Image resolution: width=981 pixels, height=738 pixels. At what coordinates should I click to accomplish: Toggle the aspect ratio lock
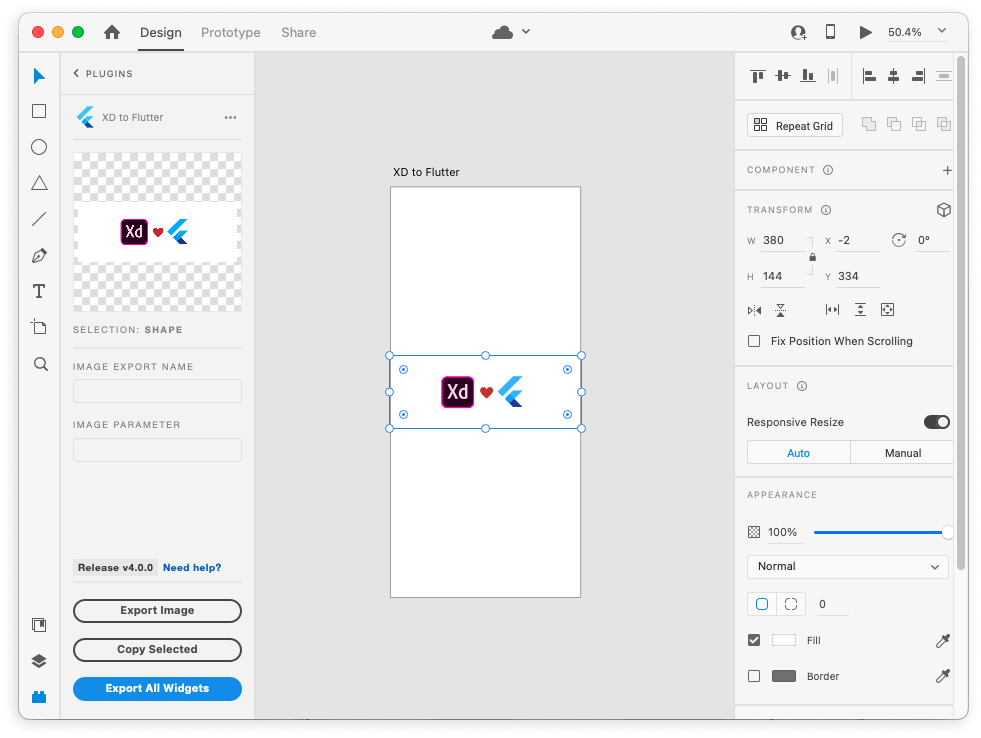pos(812,257)
